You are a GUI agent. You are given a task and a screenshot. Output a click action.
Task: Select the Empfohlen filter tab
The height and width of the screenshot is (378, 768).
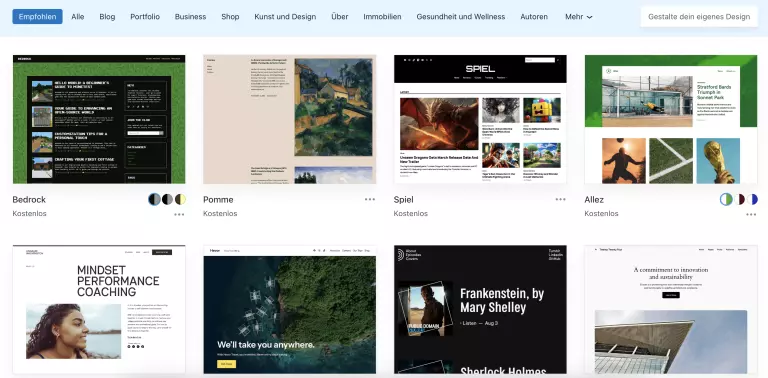pos(37,17)
